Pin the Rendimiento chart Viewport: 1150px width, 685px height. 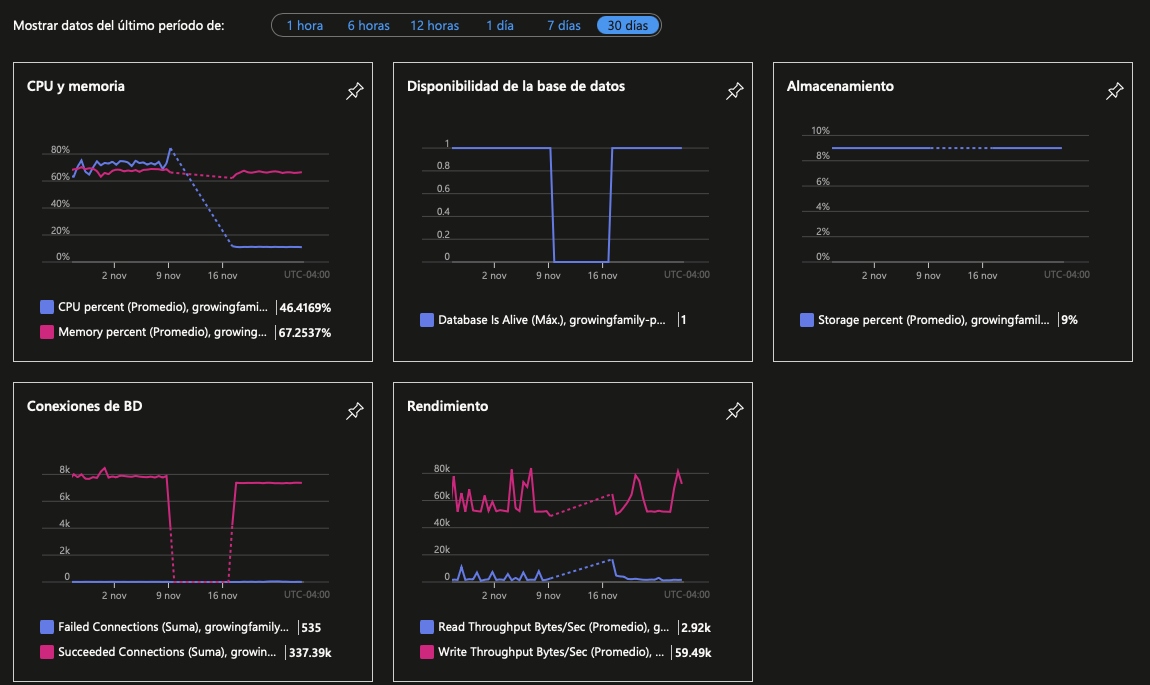(x=734, y=411)
